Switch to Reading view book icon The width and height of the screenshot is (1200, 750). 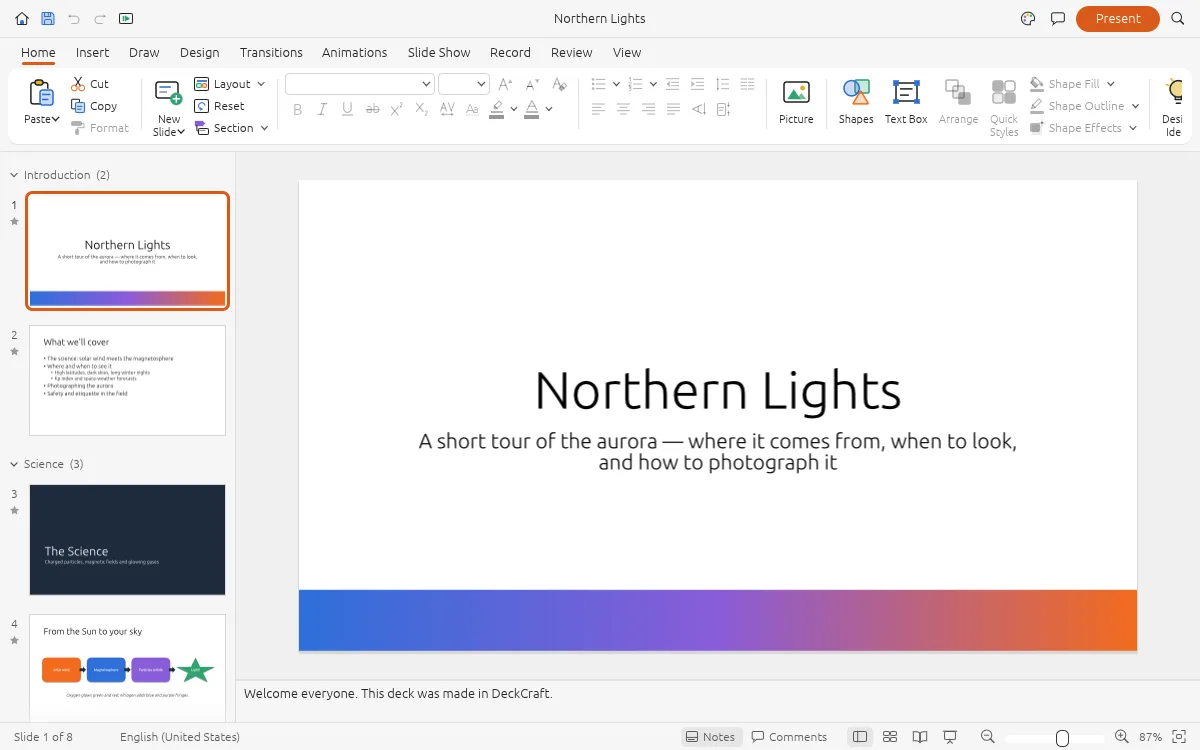(x=920, y=737)
